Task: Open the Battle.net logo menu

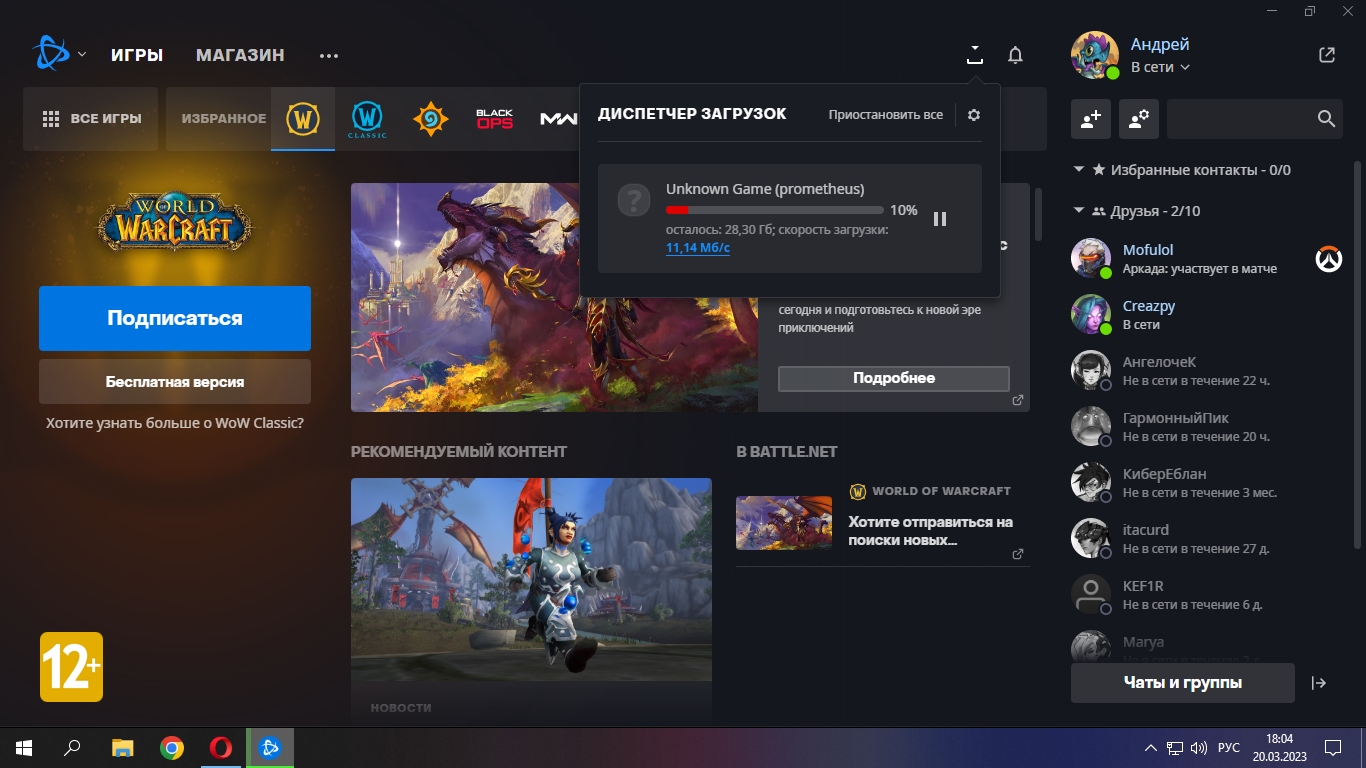Action: (x=49, y=54)
